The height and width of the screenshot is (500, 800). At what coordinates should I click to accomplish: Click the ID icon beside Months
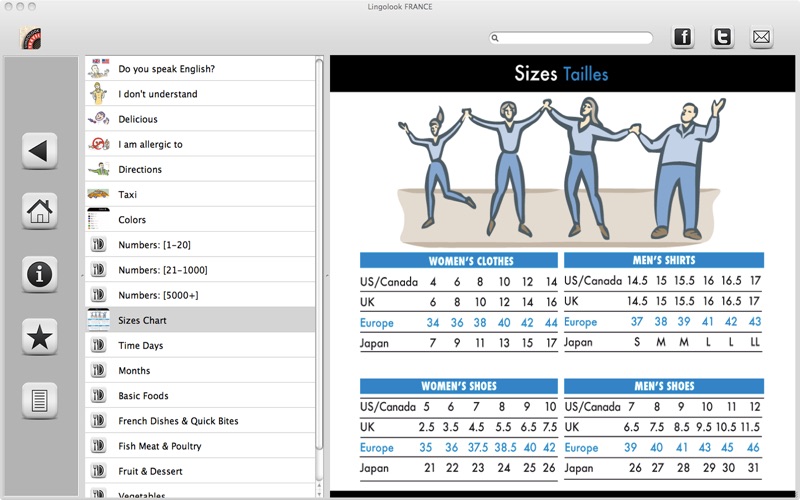tap(98, 370)
